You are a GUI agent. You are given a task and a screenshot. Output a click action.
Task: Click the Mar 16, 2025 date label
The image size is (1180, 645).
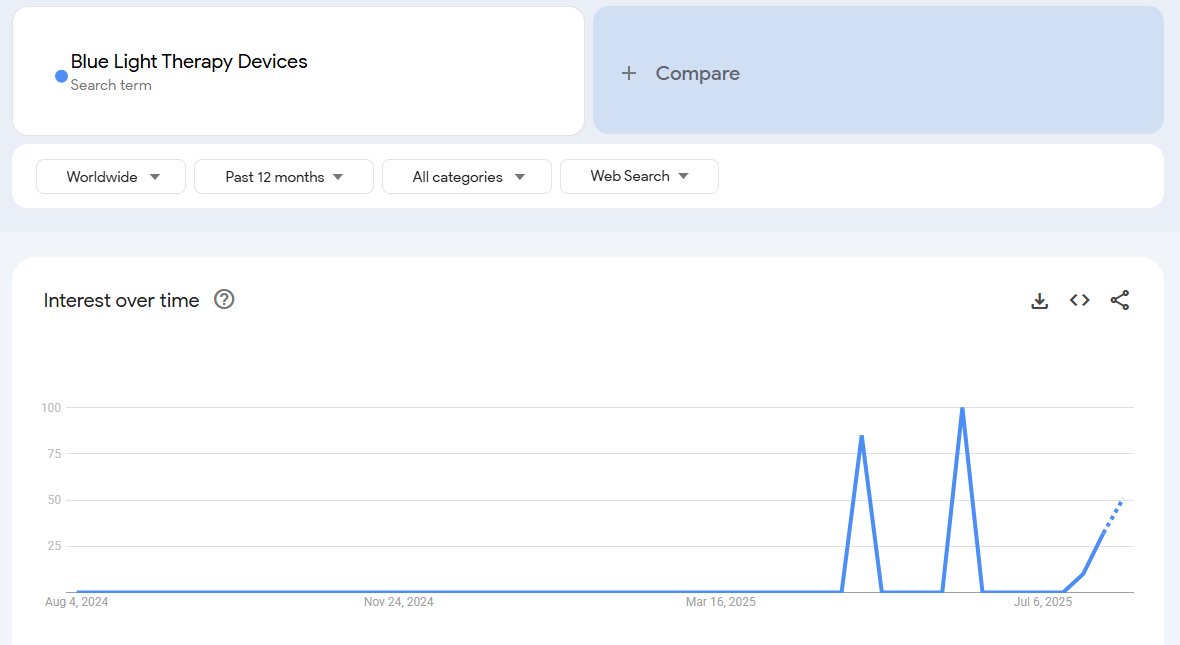tap(721, 602)
